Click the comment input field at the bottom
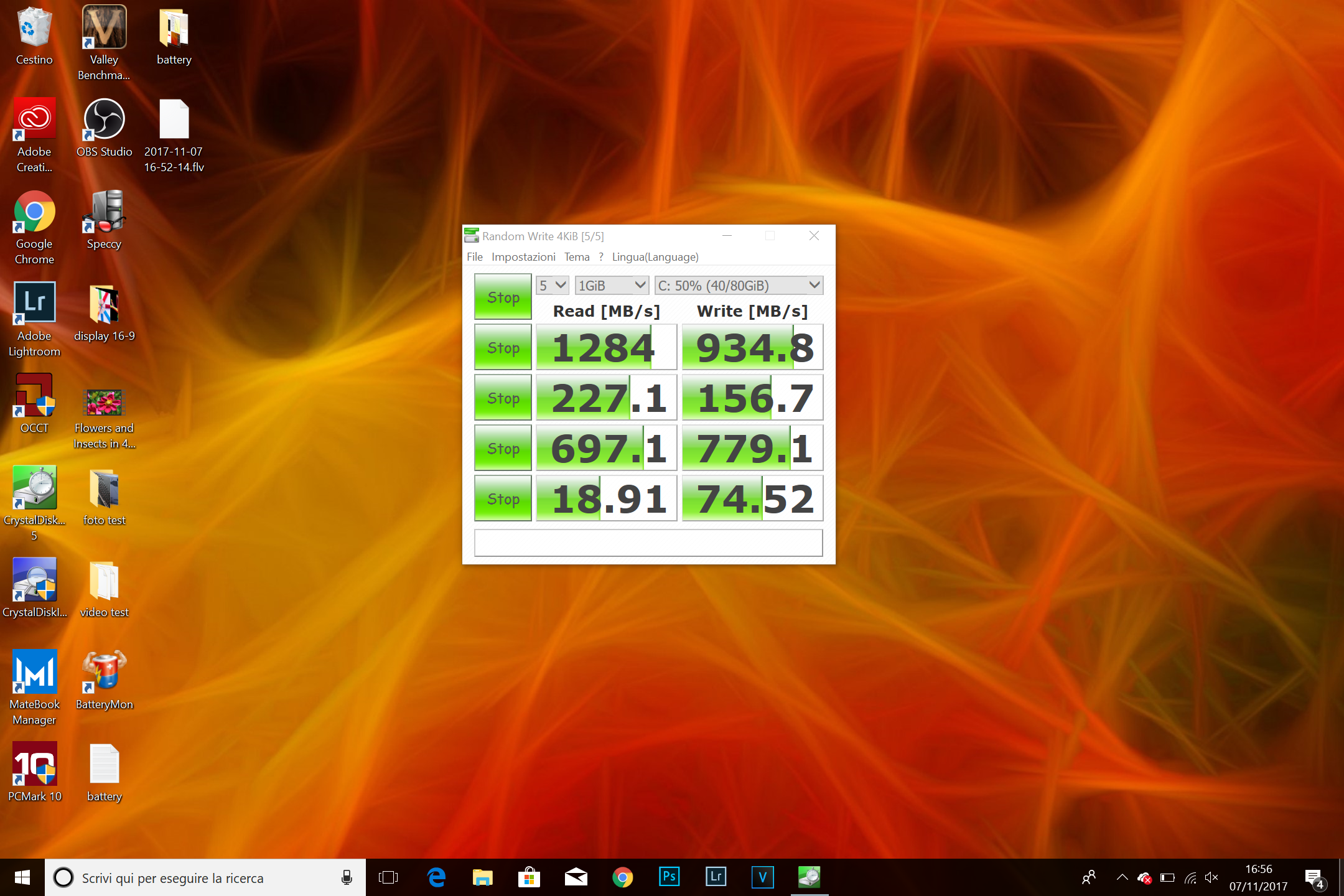The height and width of the screenshot is (896, 1344). (648, 542)
